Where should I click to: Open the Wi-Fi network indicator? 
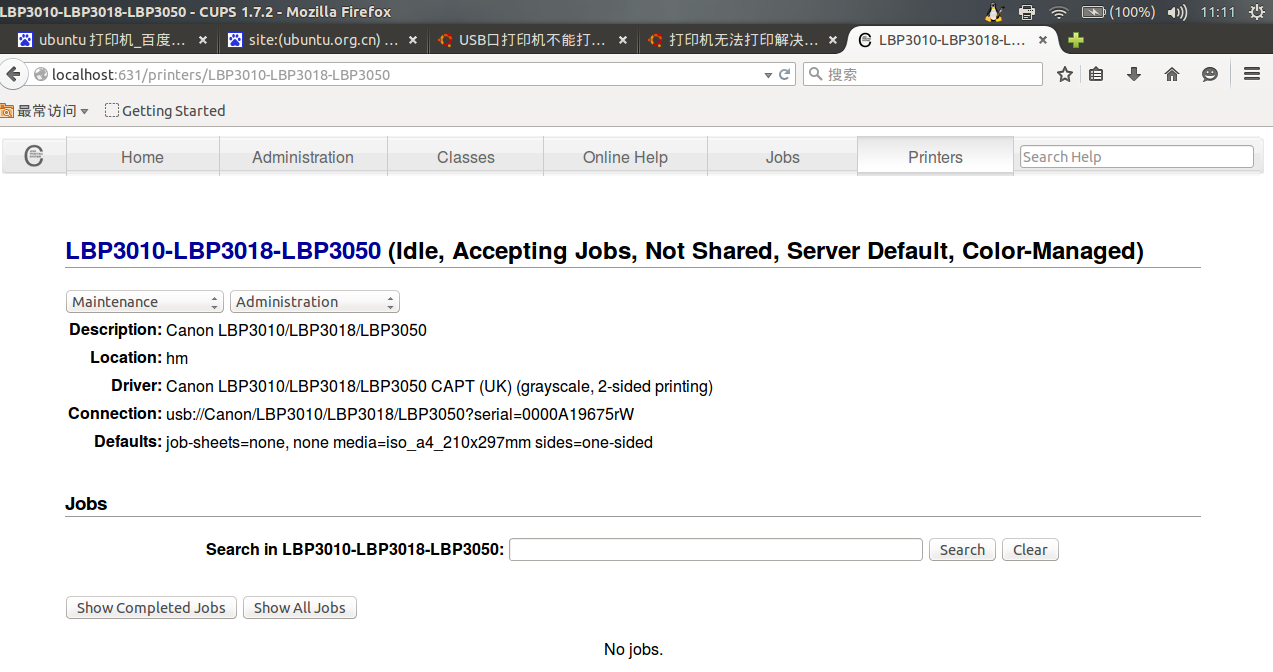tap(1059, 12)
